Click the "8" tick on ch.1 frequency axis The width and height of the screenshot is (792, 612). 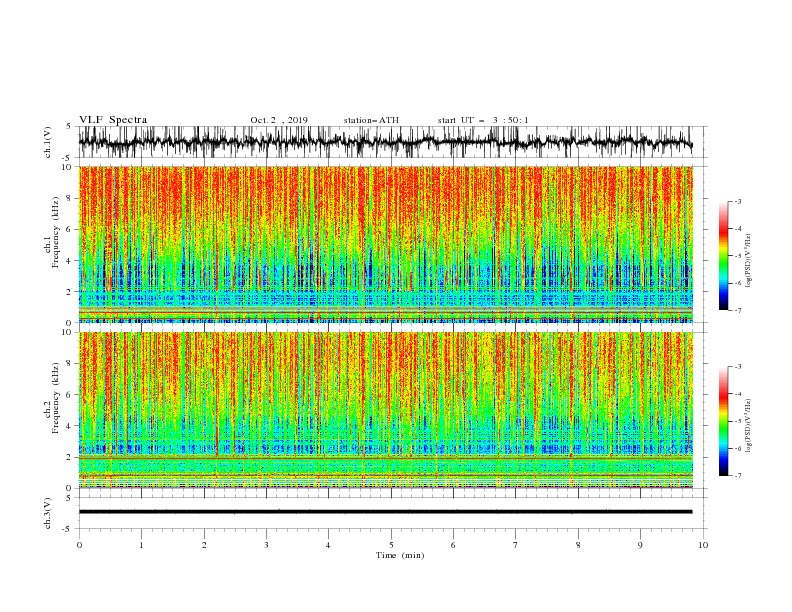[69, 198]
